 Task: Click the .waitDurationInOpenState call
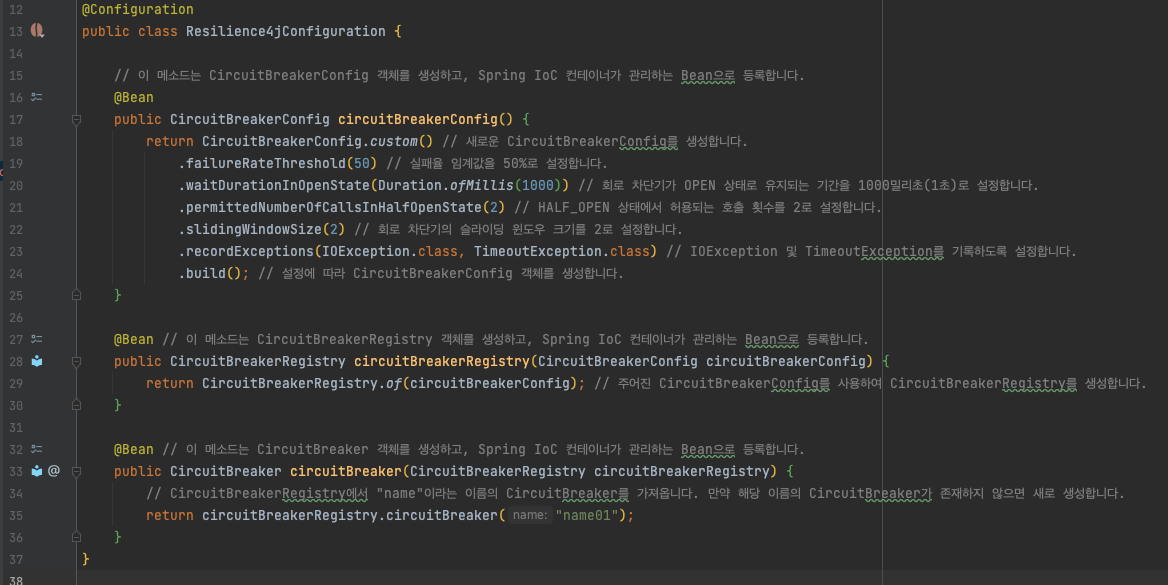coord(274,186)
